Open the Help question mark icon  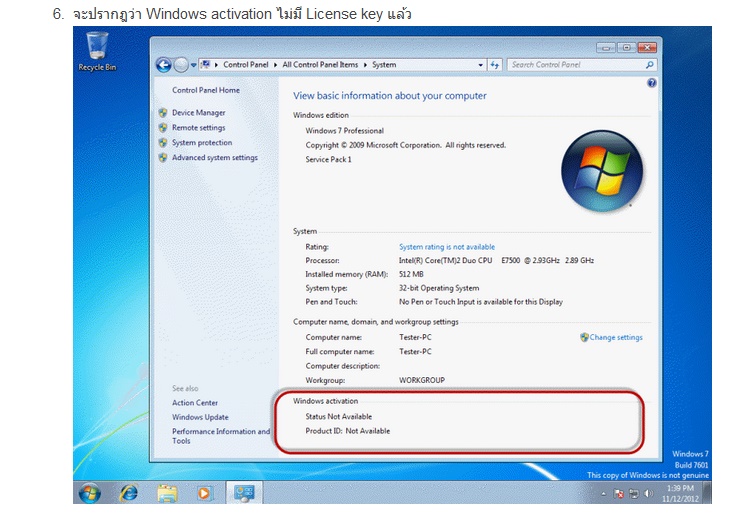651,83
